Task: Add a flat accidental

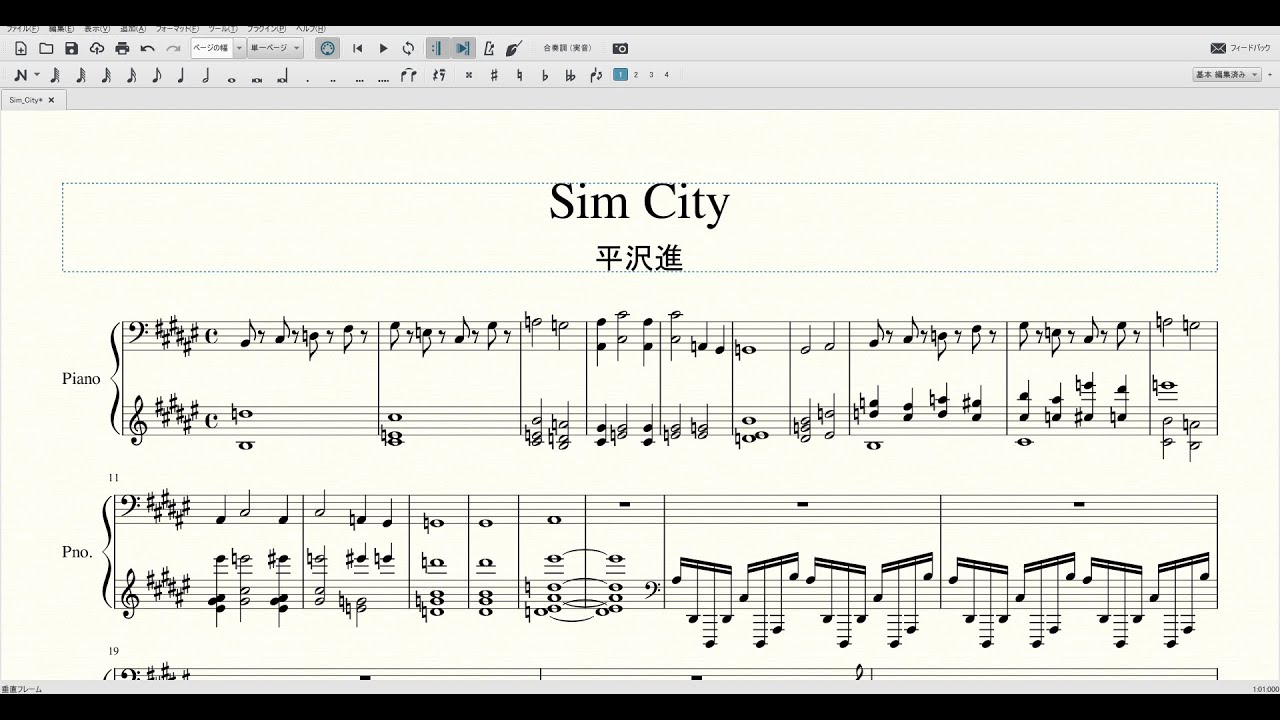Action: pos(545,75)
